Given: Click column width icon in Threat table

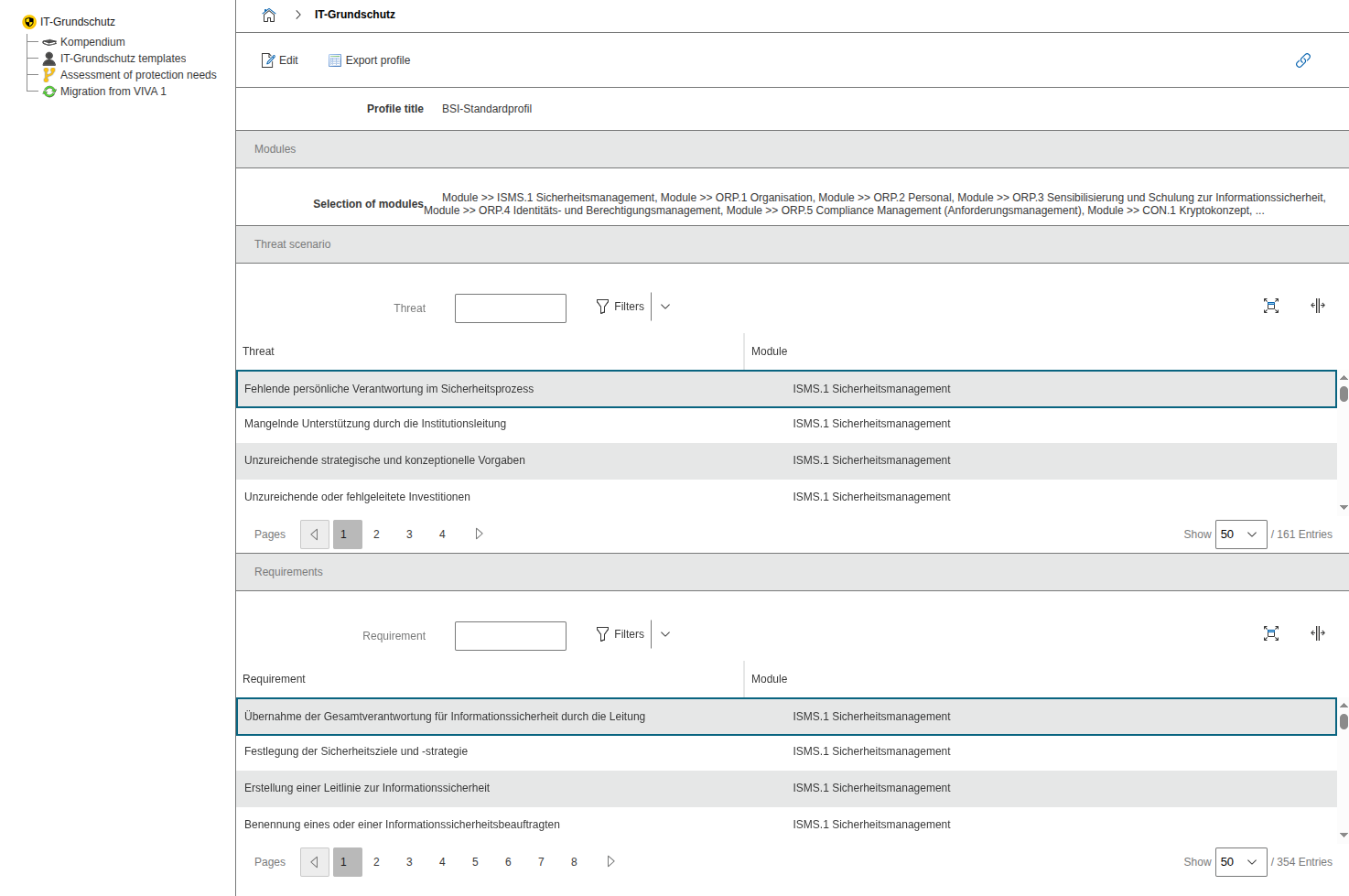Looking at the screenshot, I should coord(1317,306).
